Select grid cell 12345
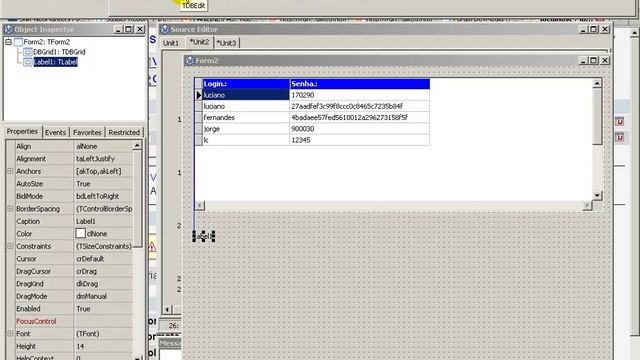The image size is (640, 360). (360, 140)
